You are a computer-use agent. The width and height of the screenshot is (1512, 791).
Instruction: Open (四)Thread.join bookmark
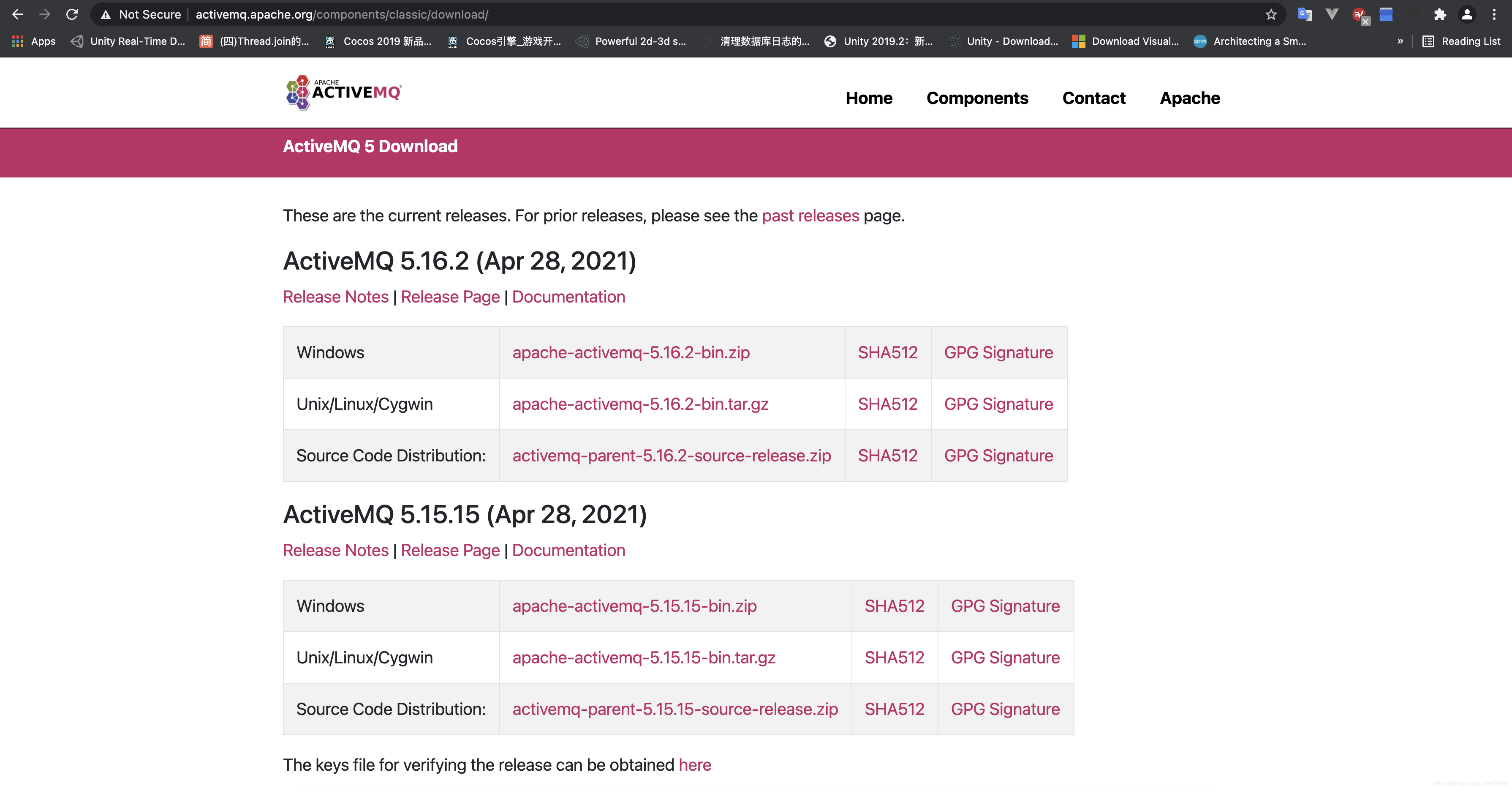pyautogui.click(x=254, y=41)
